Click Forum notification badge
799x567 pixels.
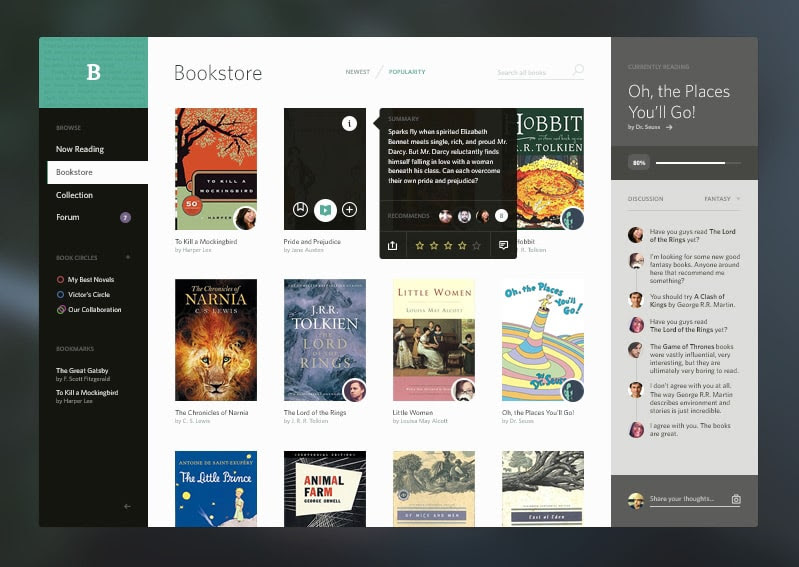[125, 218]
